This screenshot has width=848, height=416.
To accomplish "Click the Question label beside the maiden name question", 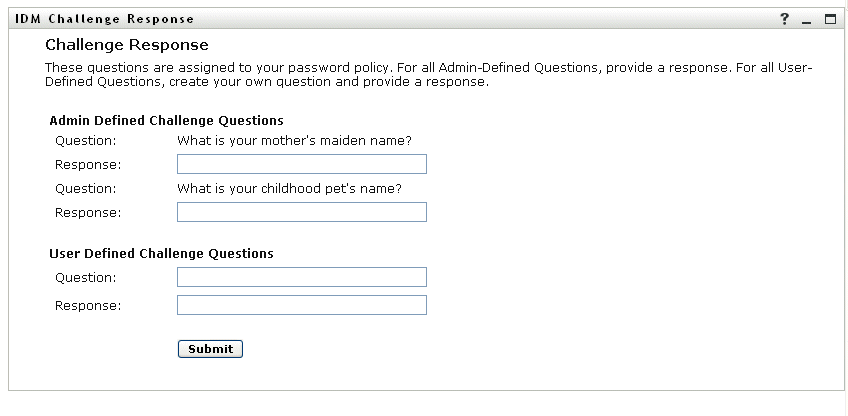I will (x=86, y=141).
